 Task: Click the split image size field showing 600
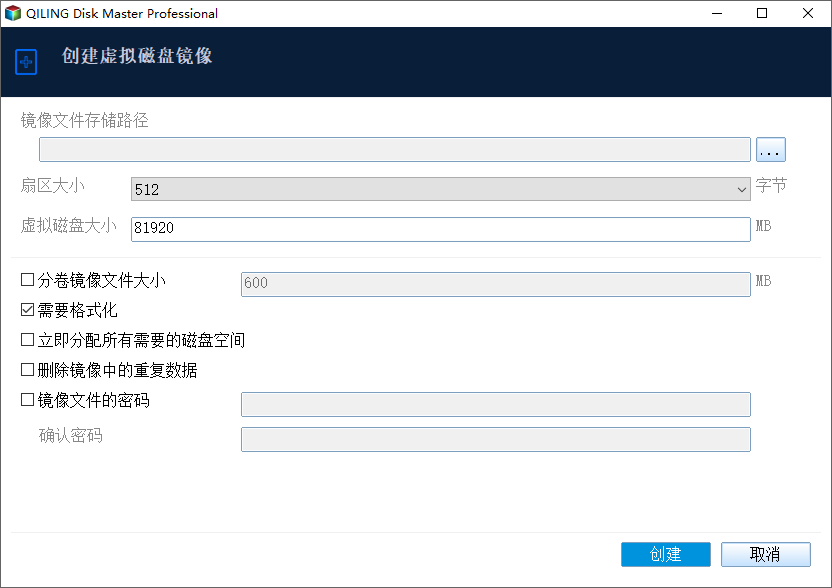[495, 284]
